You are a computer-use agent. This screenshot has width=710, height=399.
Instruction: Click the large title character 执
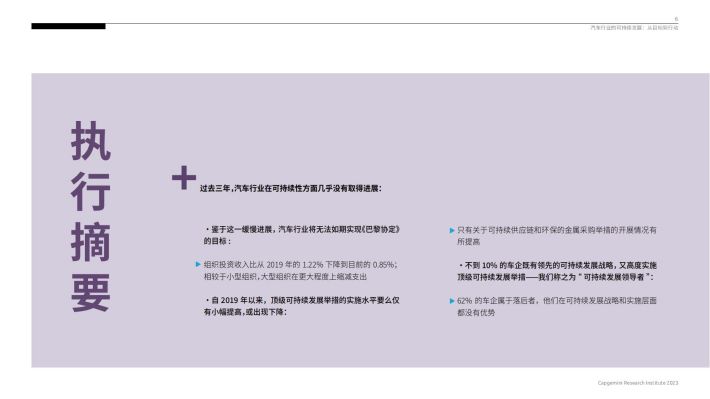[x=91, y=141]
